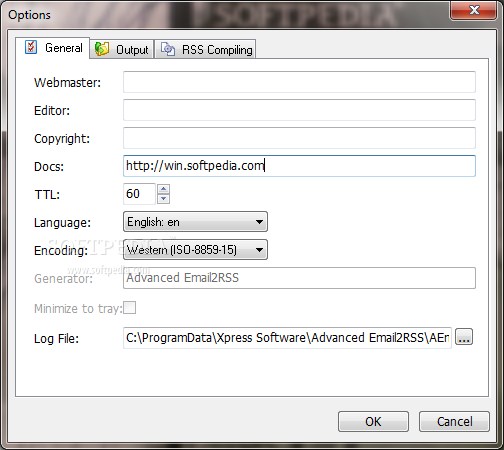Screen dimensions: 504x450
Task: Open the RSS Compiling tab
Action: pos(205,49)
